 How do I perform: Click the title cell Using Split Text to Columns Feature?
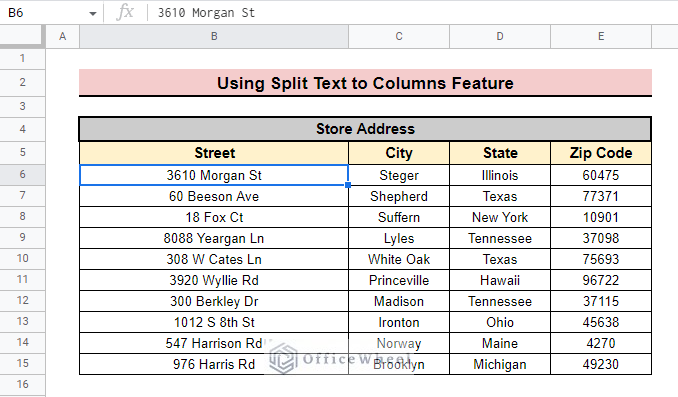365,83
